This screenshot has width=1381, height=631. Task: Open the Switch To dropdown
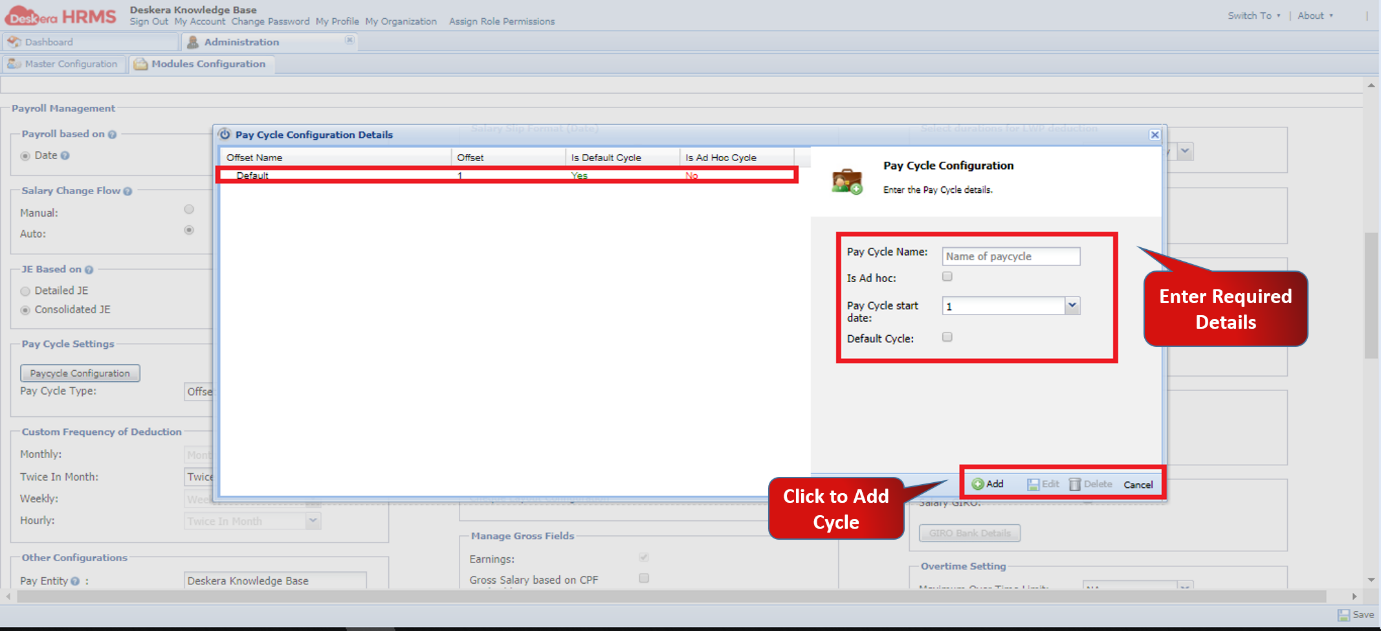click(x=1253, y=15)
